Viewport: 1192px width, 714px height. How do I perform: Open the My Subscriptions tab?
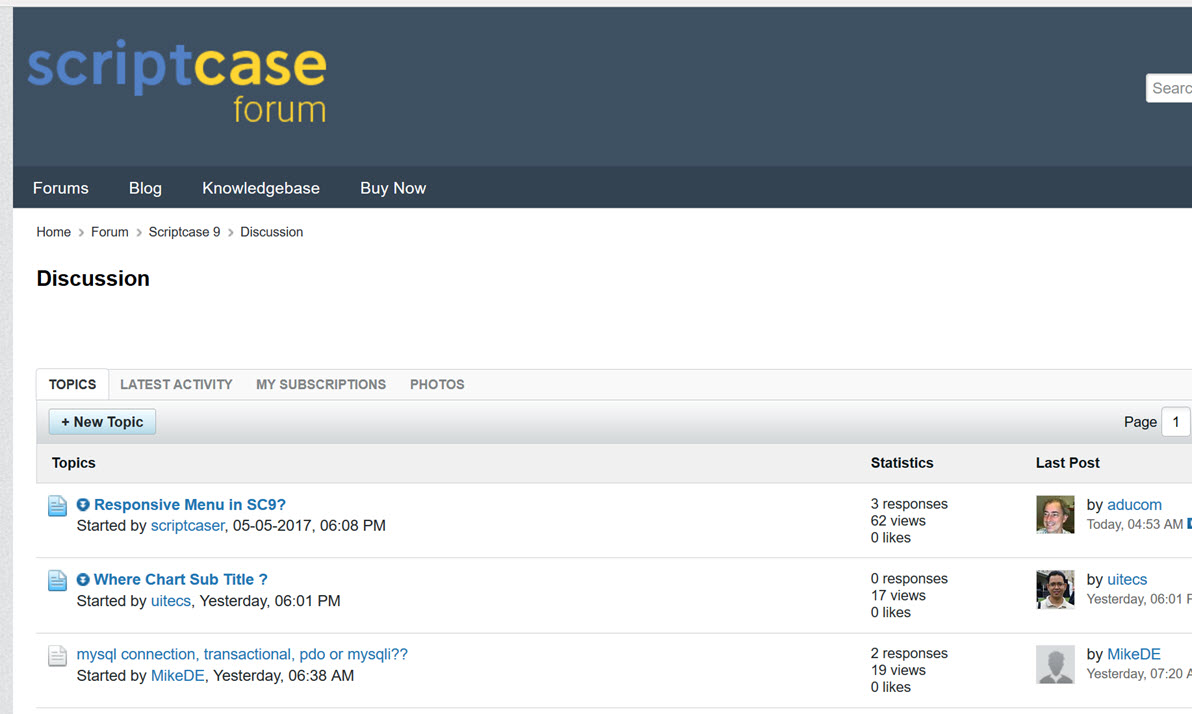click(x=321, y=385)
